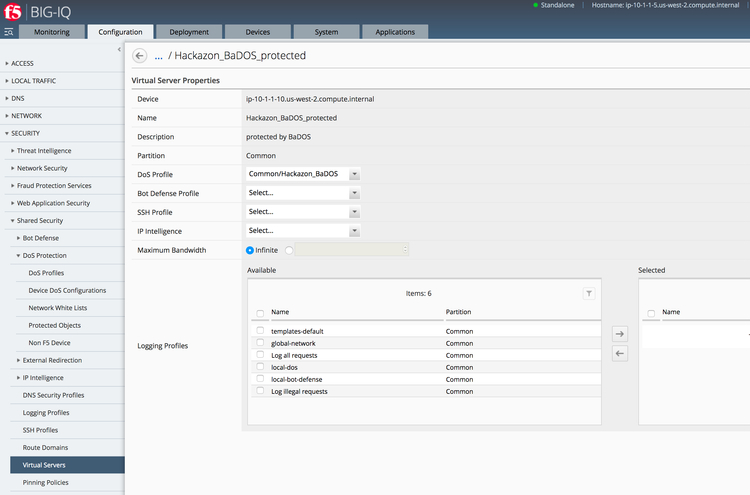Go to Logging Profiles in sidebar
The image size is (750, 495).
pos(46,412)
